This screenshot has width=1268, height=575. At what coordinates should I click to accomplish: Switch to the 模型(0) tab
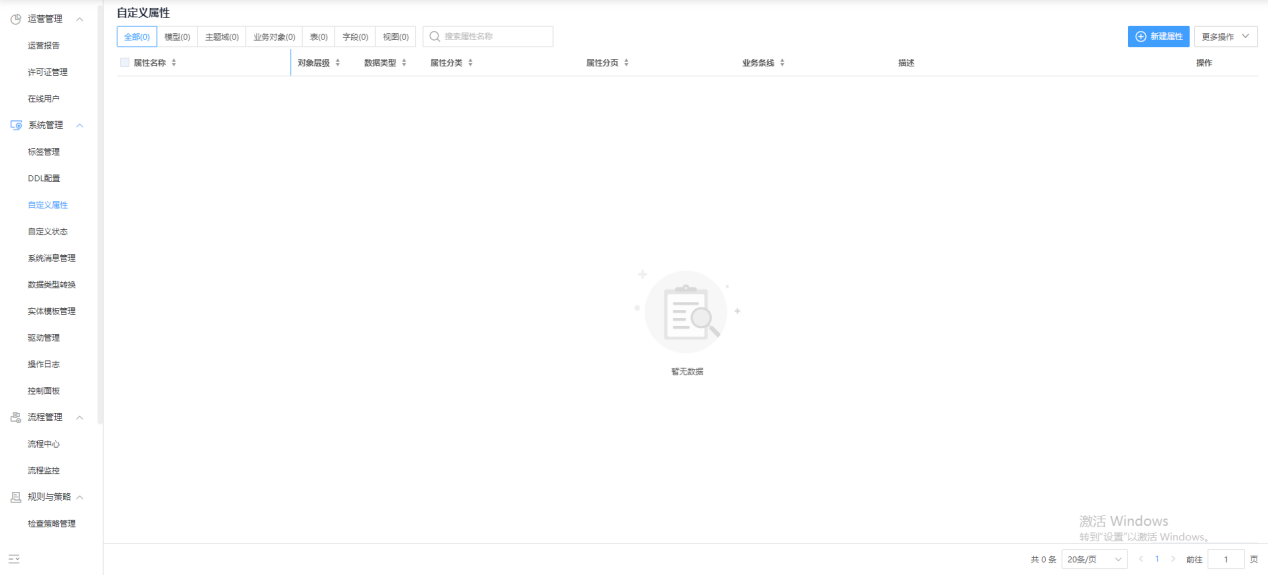pyautogui.click(x=177, y=37)
